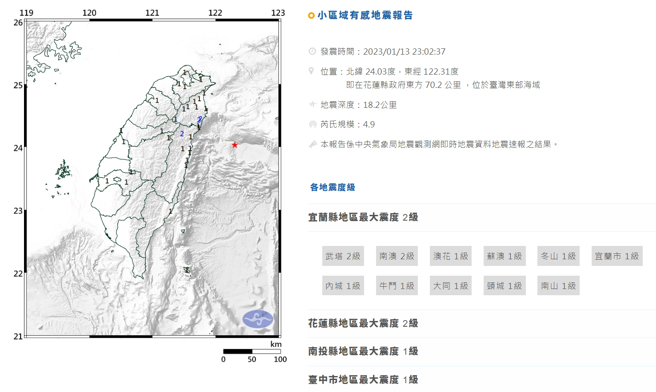
Task: Click the text 即在花蓮縣政府東方 70.2 公里
Action: [403, 85]
